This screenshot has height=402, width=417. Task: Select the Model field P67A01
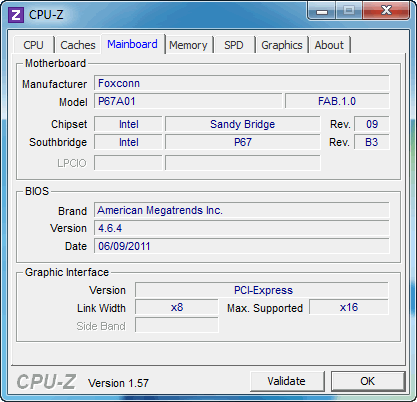(188, 101)
